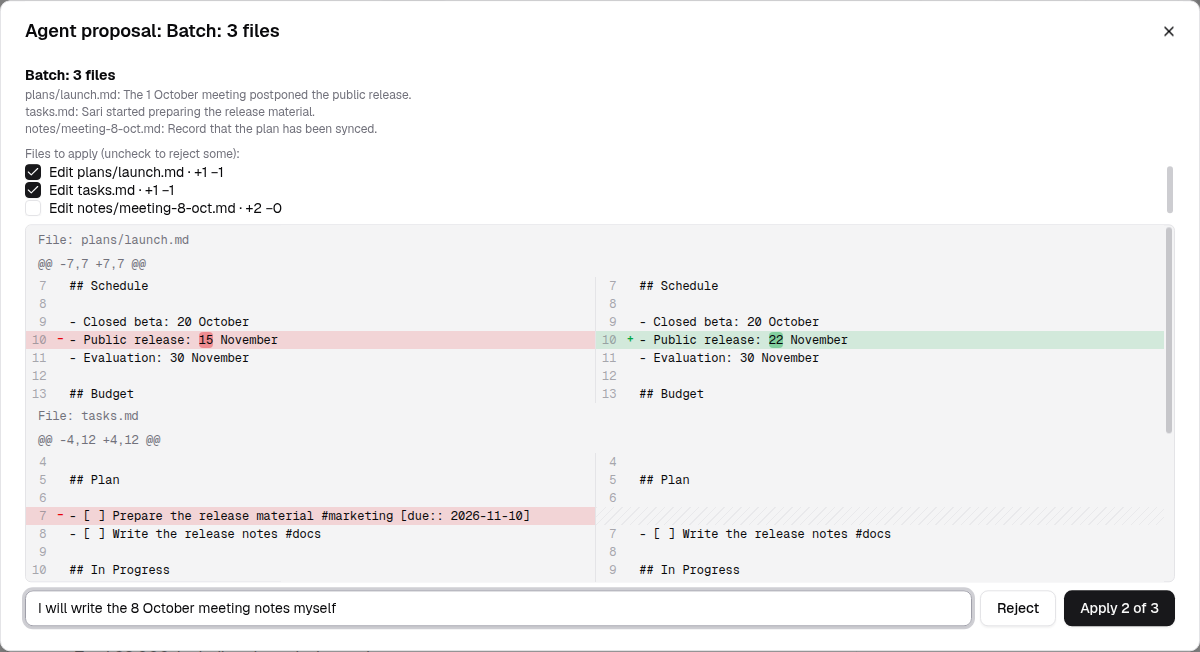This screenshot has width=1200, height=652.
Task: Check Edit notes/meeting-8-oct.md checkbox
Action: [33, 208]
